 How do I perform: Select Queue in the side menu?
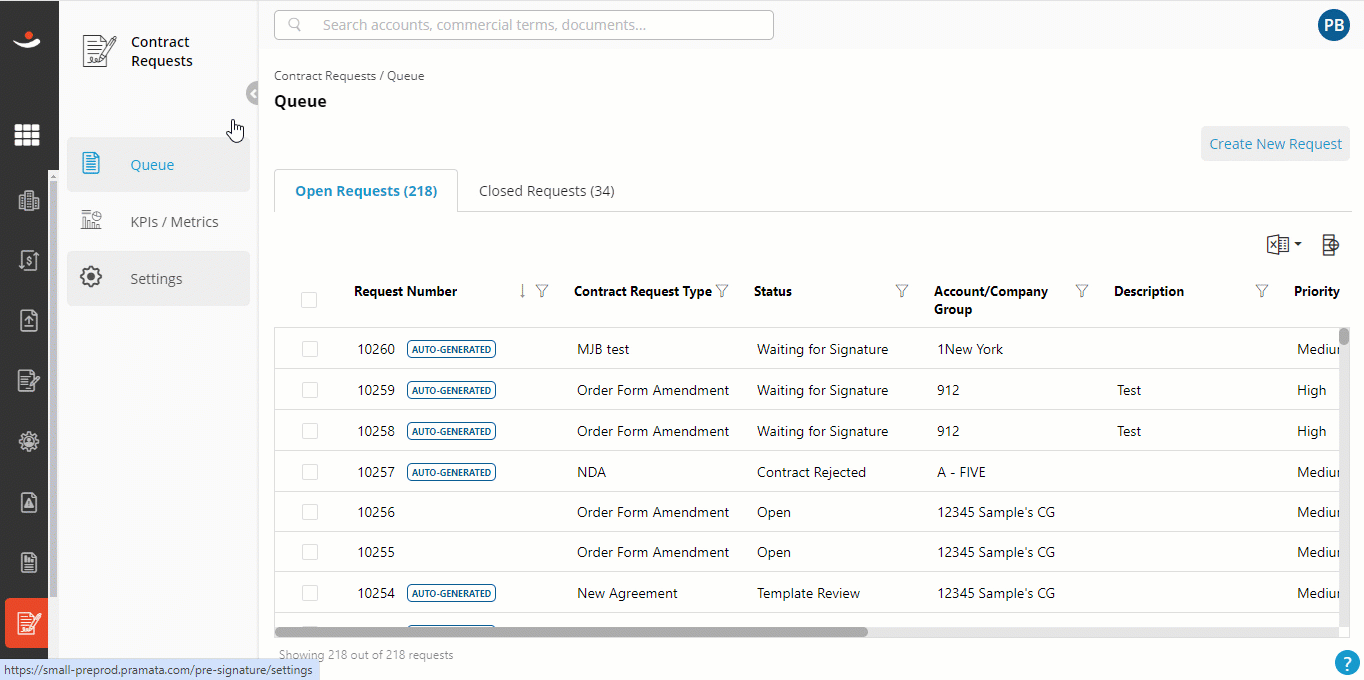pyautogui.click(x=158, y=164)
